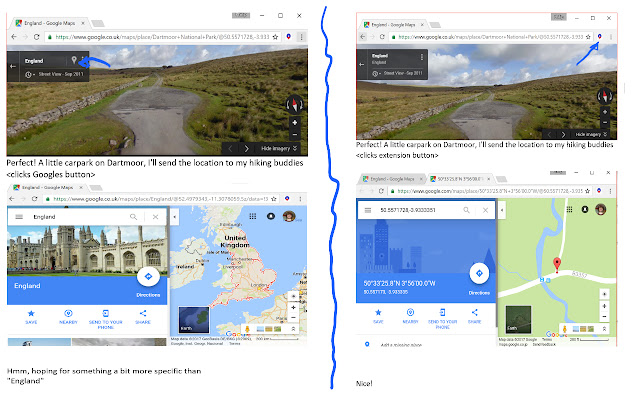Screen dimensions: 640x400
Task: Click back arrow in top-right Street View panel
Action: click(x=361, y=64)
